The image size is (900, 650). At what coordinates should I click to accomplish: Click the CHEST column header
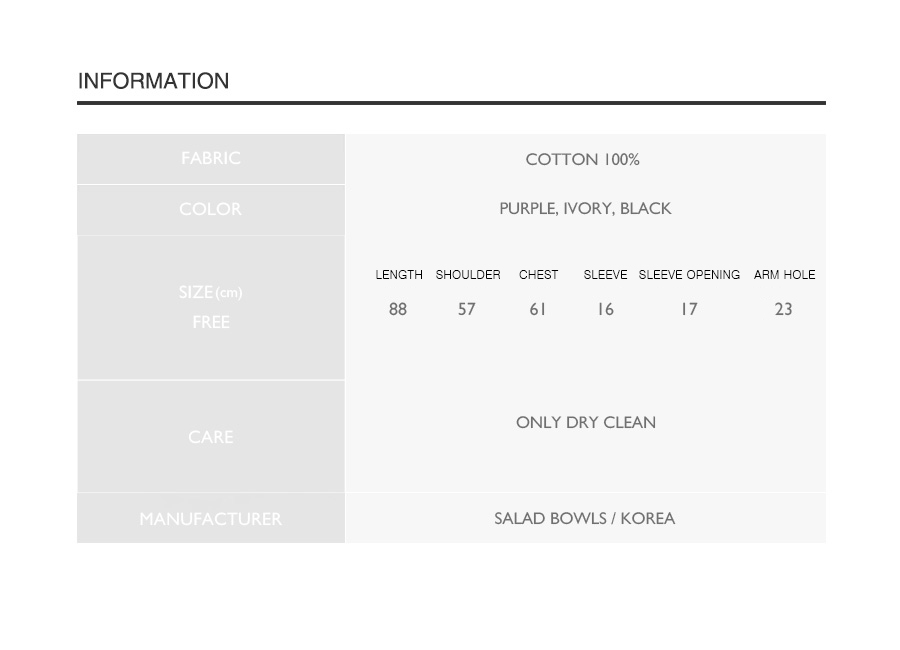[538, 274]
